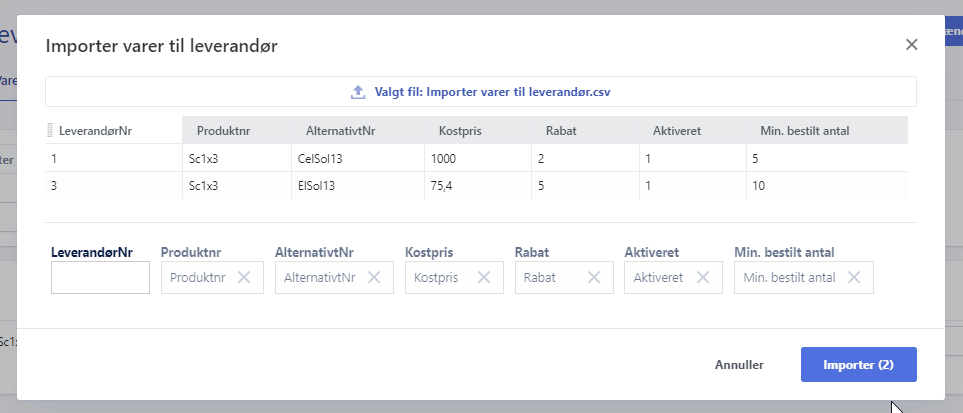Select the Kostpris column header
963x413 pixels.
click(460, 131)
